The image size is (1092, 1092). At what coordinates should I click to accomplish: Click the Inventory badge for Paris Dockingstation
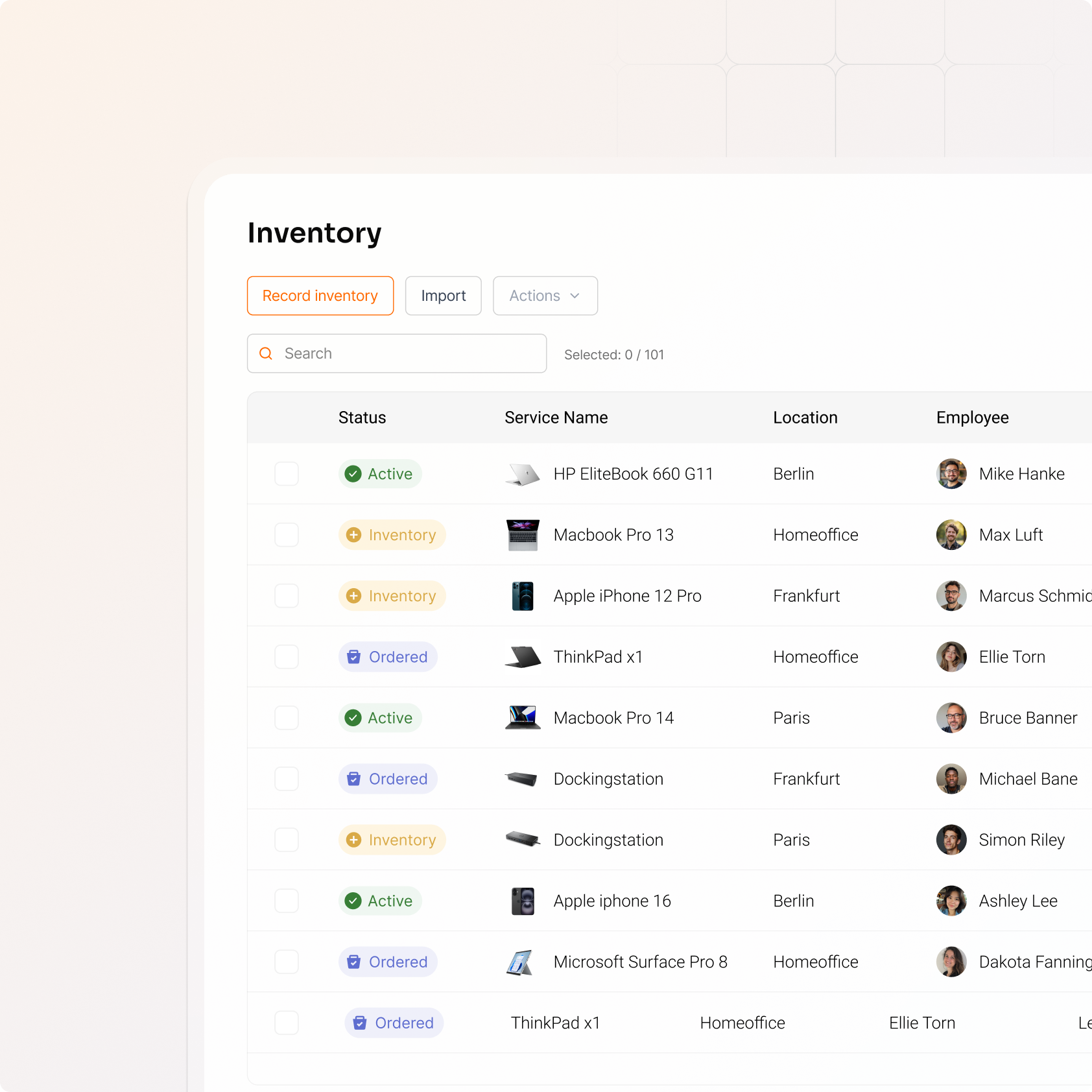392,840
